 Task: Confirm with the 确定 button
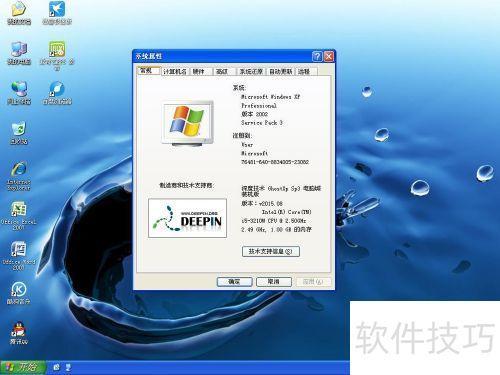pyautogui.click(x=234, y=282)
